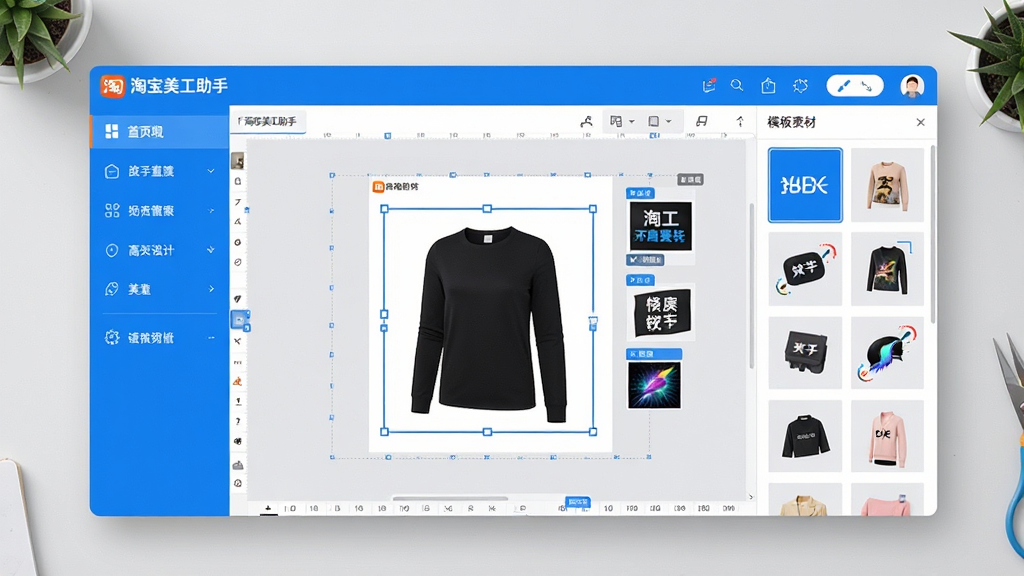Click the path/node edit icon in canvas toolbar

tap(586, 121)
